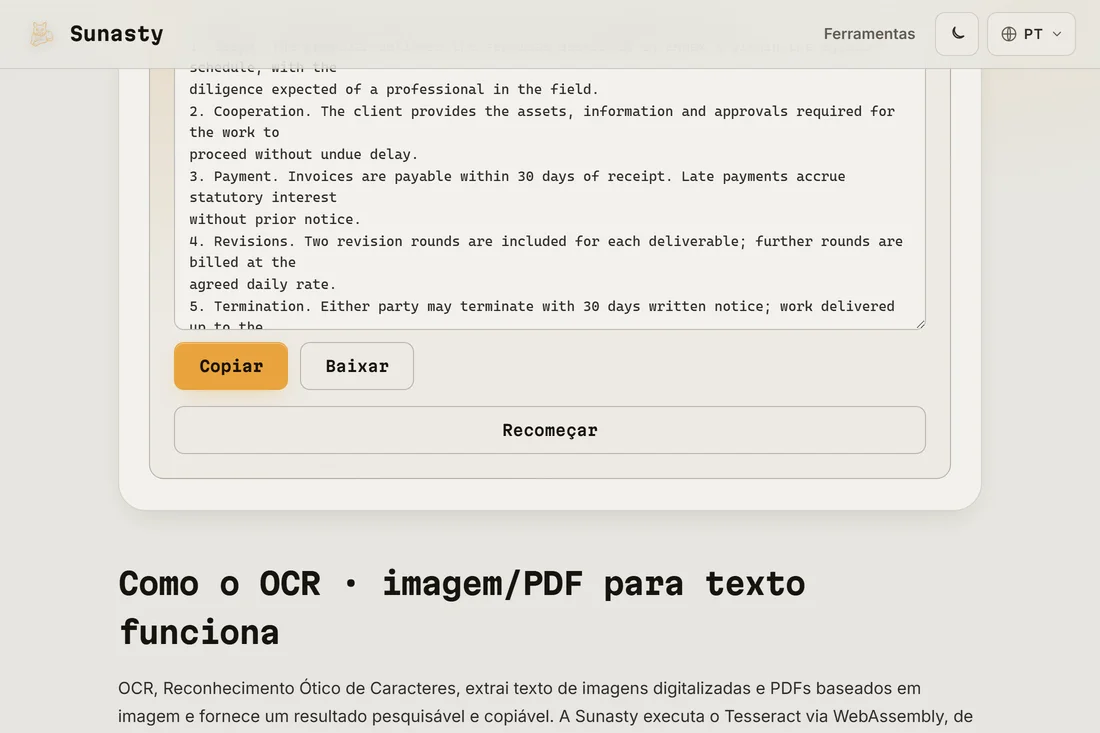Viewport: 1100px width, 733px height.
Task: Click the paragraph starting 'OCR, Reconhecimento Ótico'
Action: (x=545, y=702)
